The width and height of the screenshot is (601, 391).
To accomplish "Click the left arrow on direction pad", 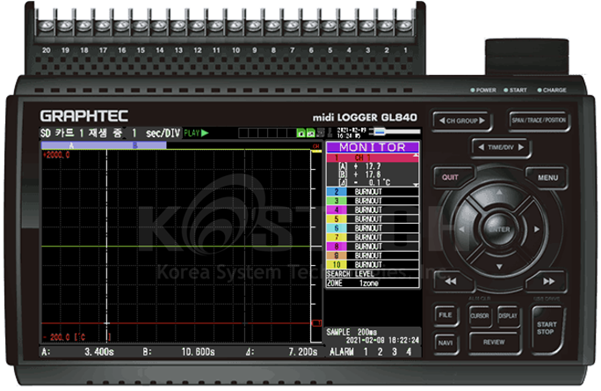I will [462, 229].
